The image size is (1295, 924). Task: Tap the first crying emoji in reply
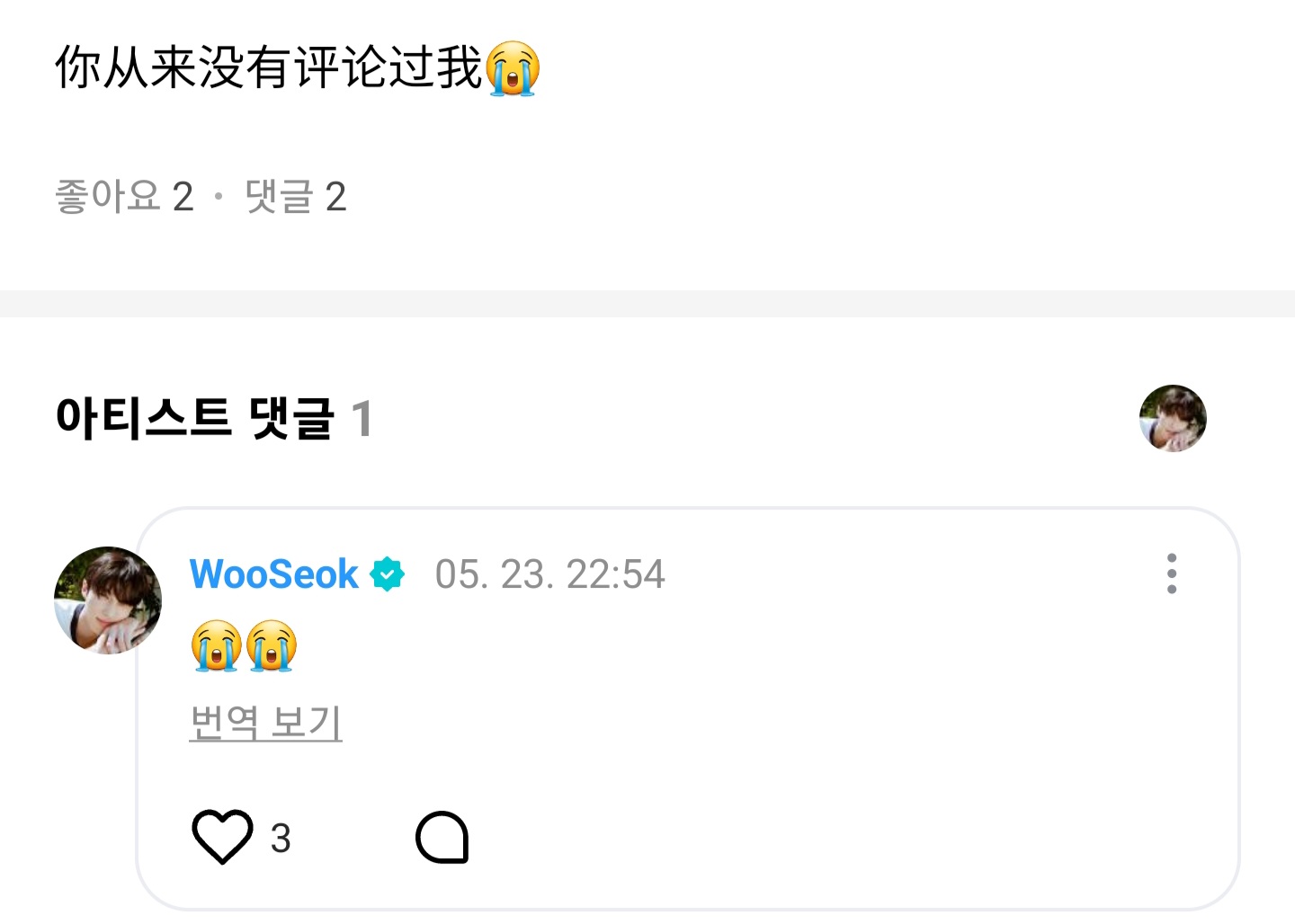pos(217,645)
